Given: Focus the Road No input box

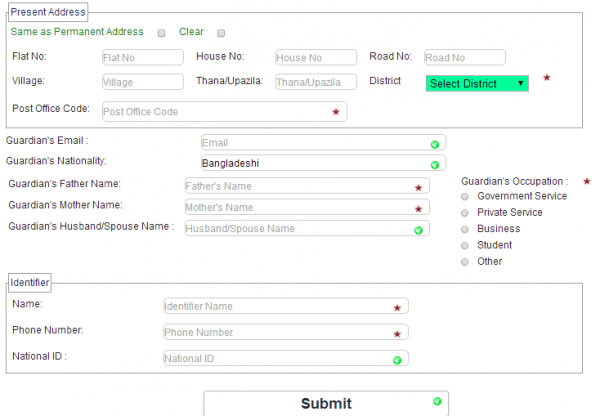Looking at the screenshot, I should pyautogui.click(x=464, y=58).
